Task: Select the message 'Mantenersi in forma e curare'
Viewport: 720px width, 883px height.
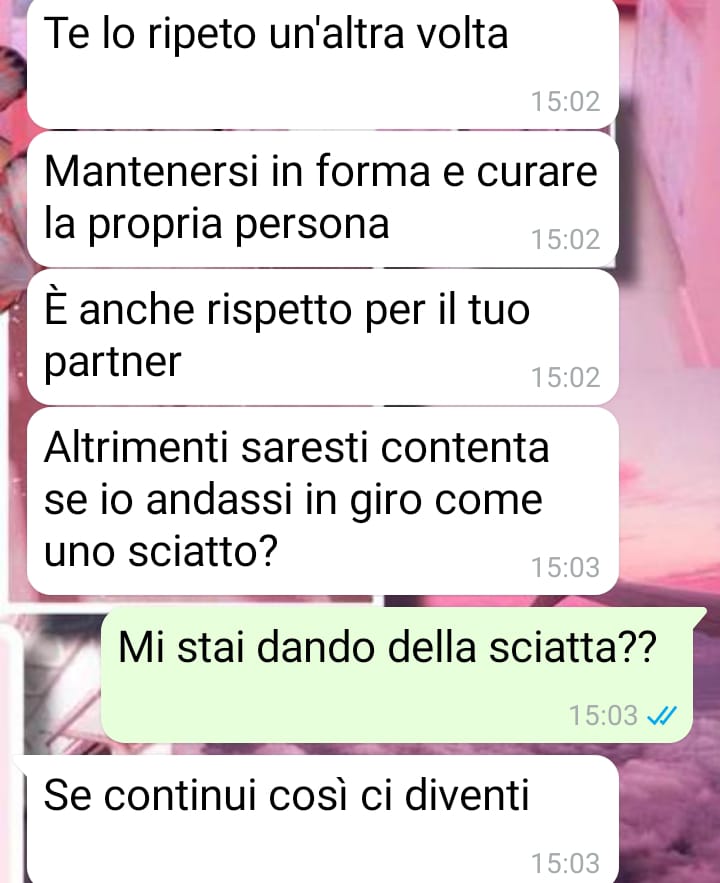Action: (x=323, y=199)
